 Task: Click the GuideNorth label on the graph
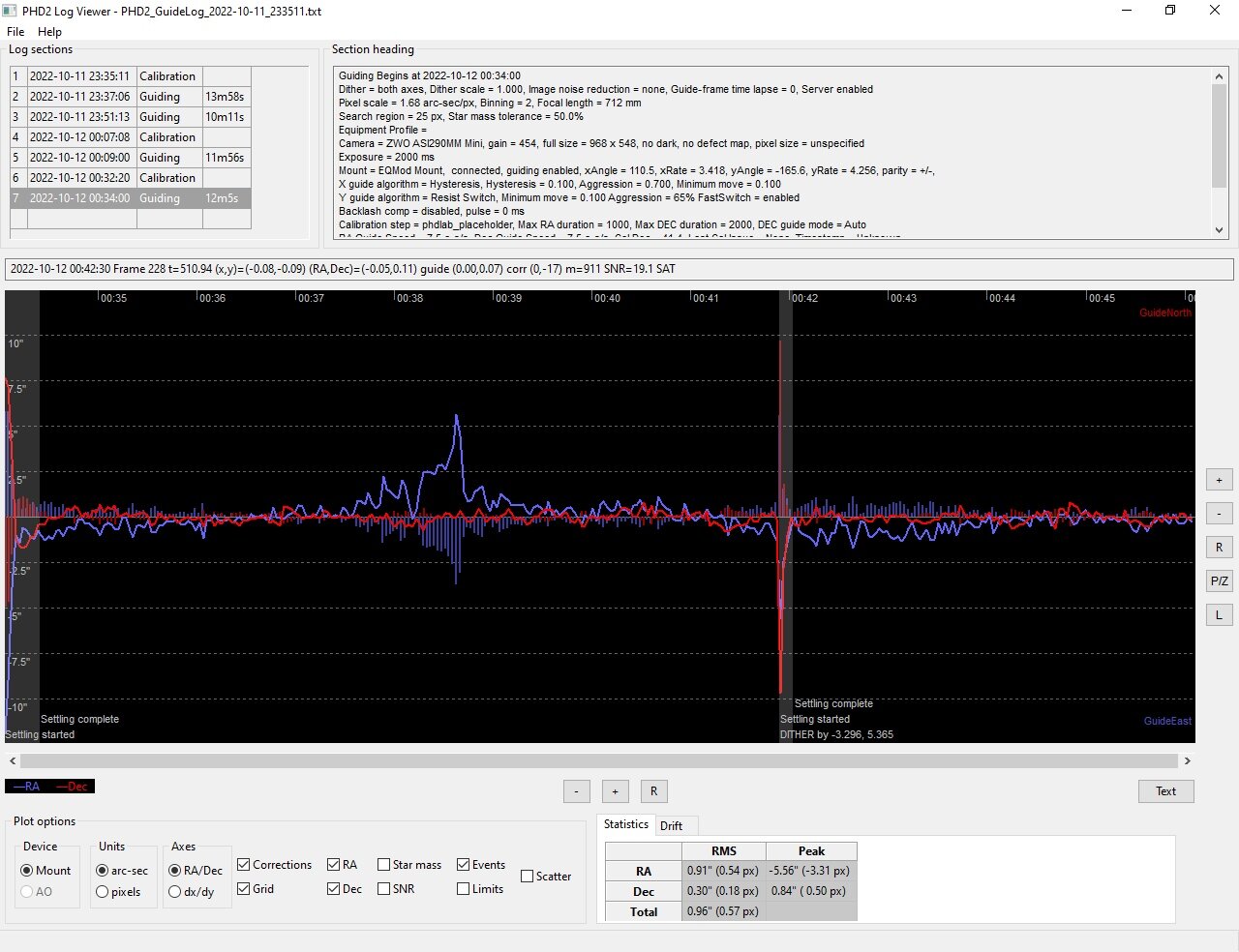pyautogui.click(x=1165, y=312)
